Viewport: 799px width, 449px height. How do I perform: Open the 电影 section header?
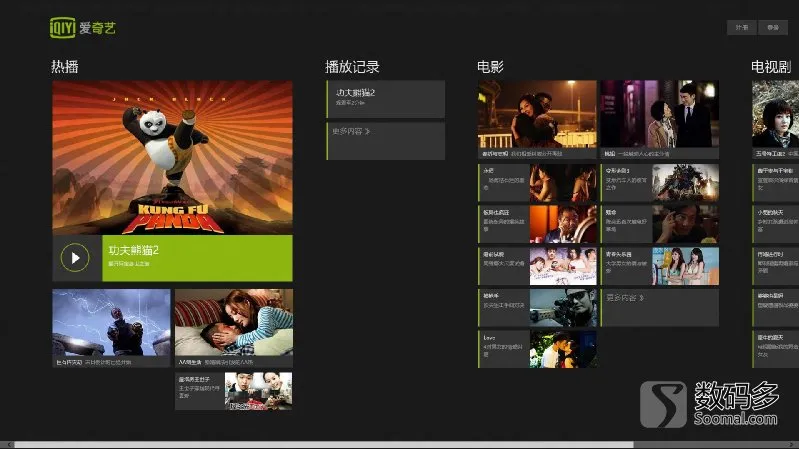(490, 67)
